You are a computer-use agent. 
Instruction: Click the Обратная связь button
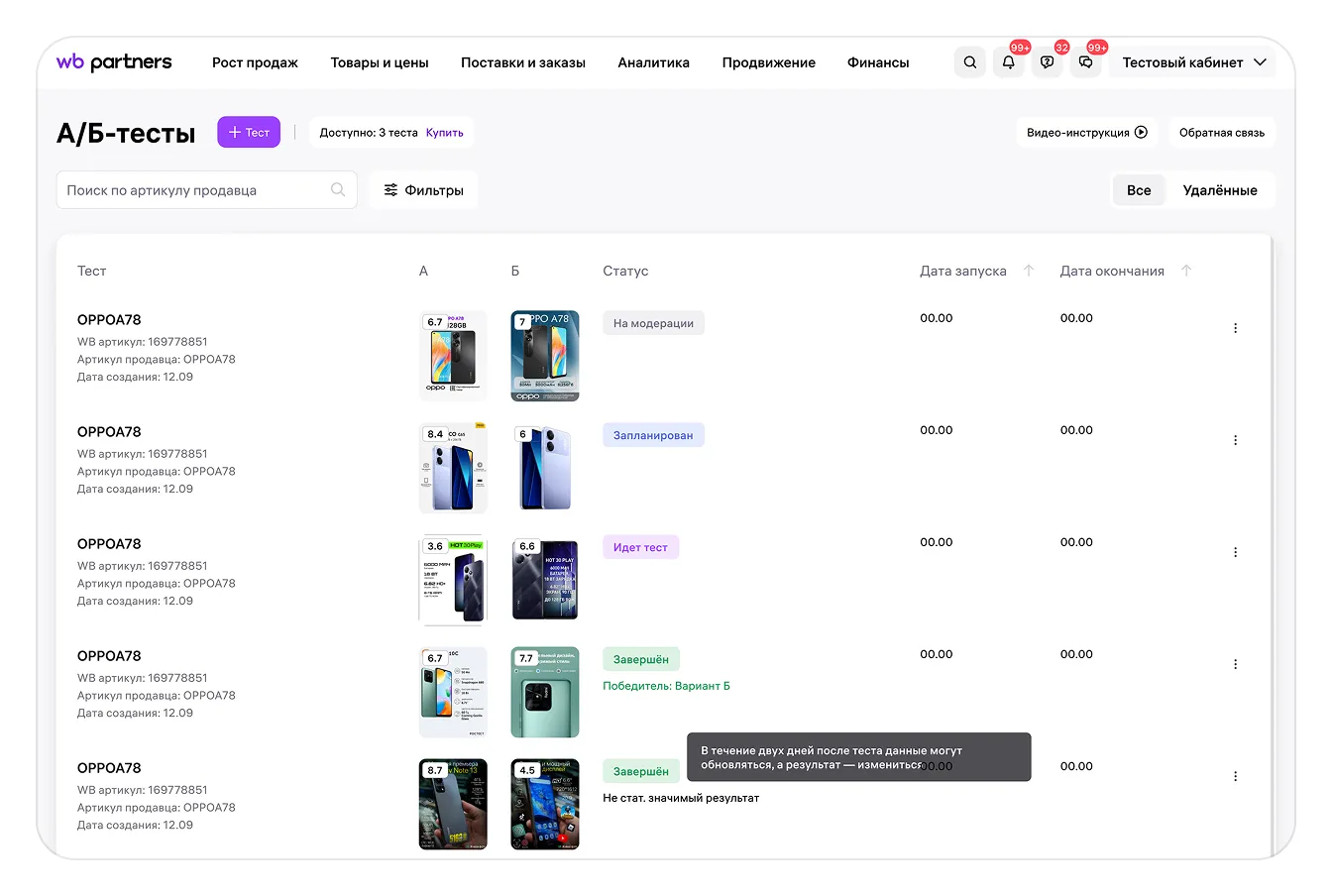pyautogui.click(x=1222, y=133)
